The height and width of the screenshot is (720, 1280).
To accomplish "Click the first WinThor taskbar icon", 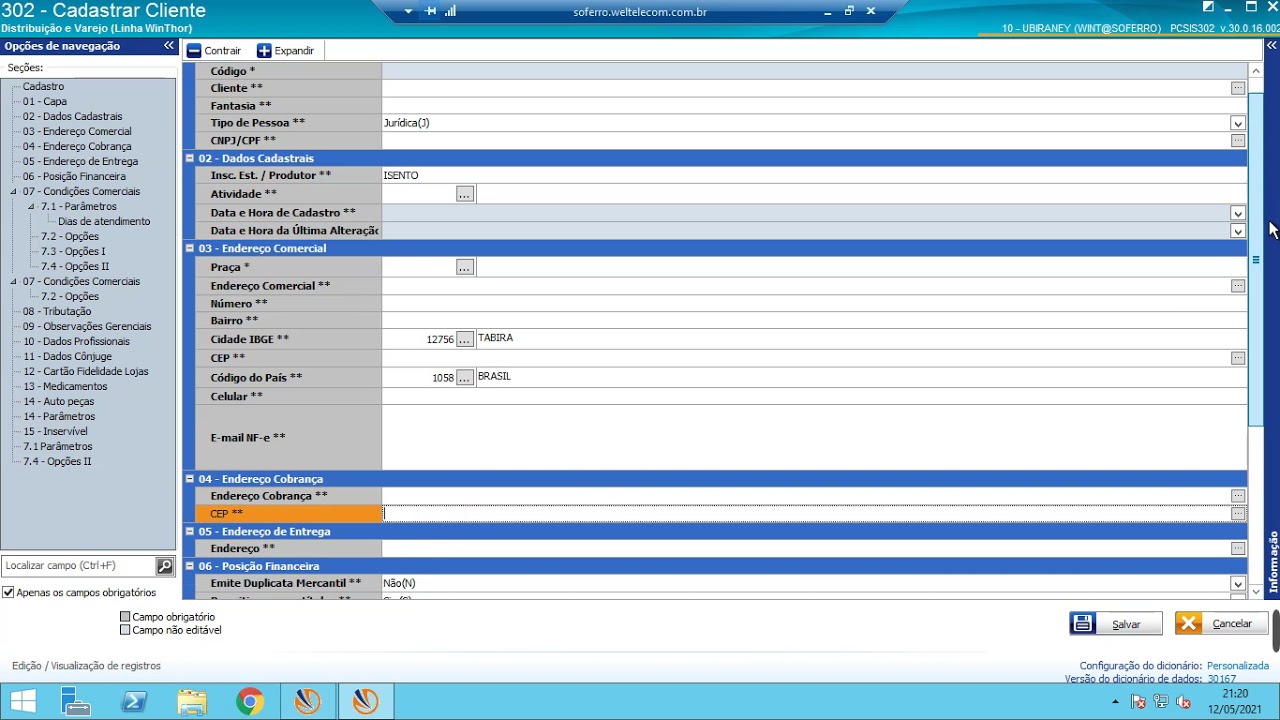I will tap(308, 701).
